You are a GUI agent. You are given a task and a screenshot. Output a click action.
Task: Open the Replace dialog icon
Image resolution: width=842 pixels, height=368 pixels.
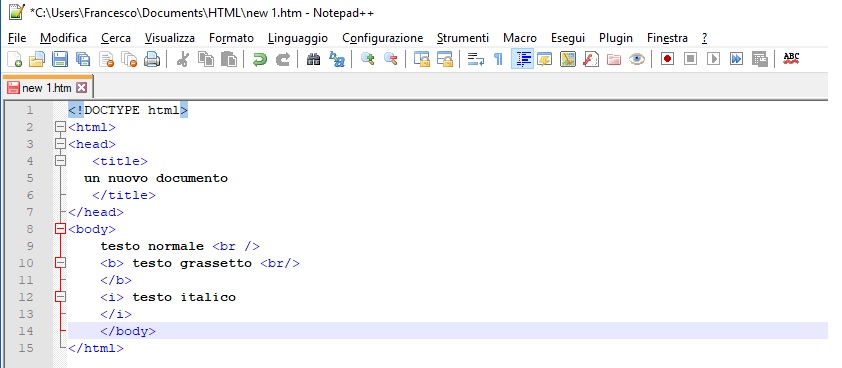(x=337, y=59)
